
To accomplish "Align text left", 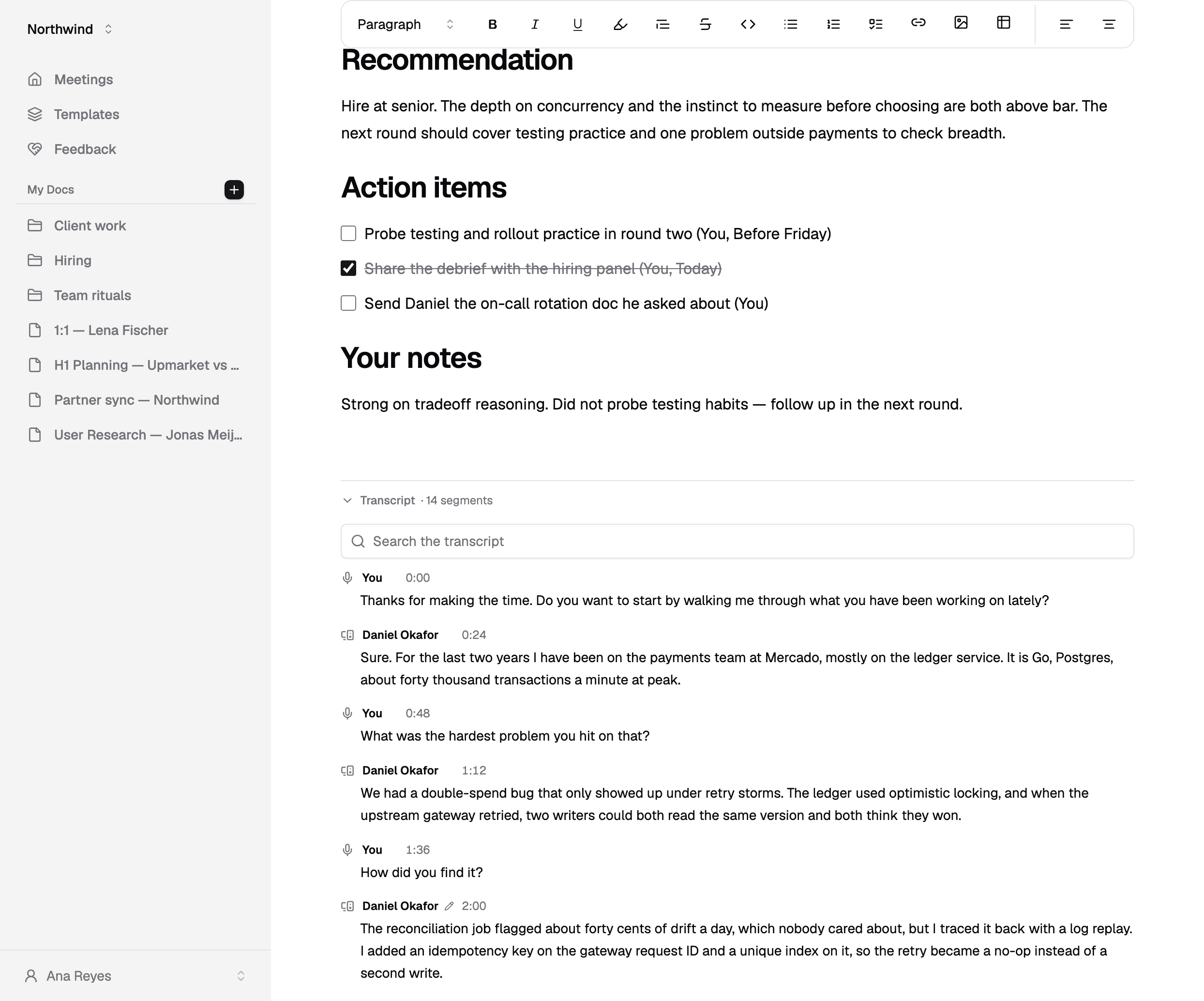I will tap(1066, 24).
